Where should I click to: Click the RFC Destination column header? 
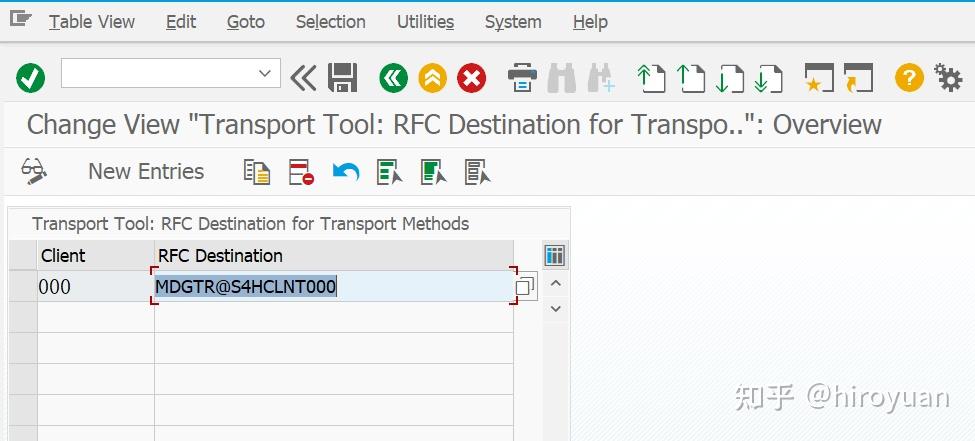[x=334, y=256]
